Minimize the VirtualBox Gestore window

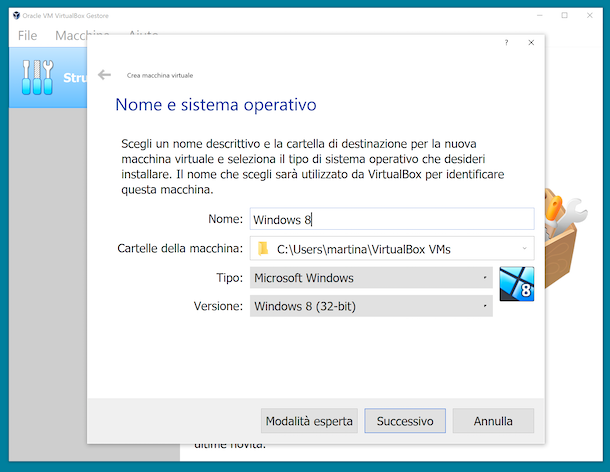(540, 16)
